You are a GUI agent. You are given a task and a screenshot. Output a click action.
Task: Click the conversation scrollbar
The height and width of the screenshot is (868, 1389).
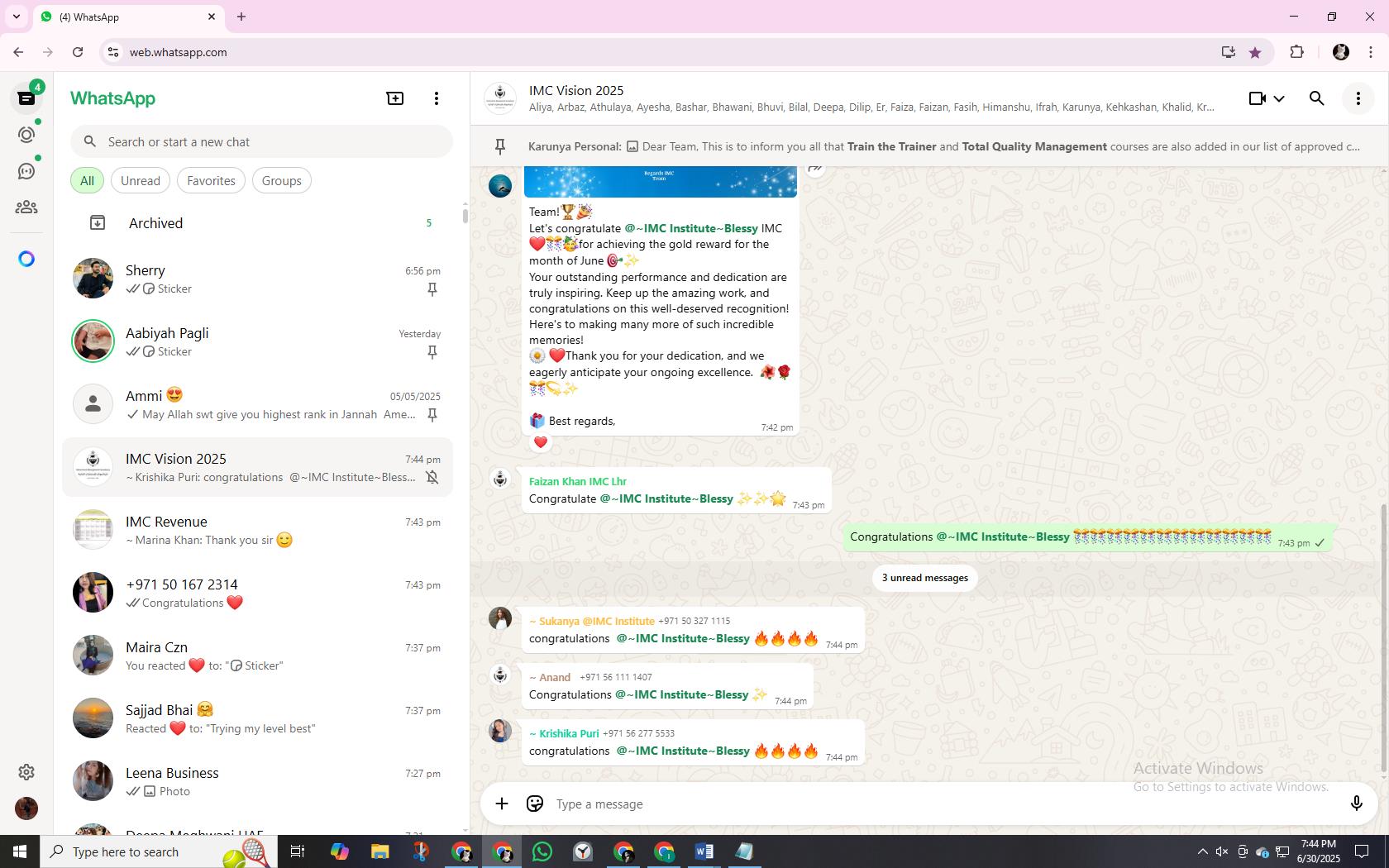click(1384, 638)
